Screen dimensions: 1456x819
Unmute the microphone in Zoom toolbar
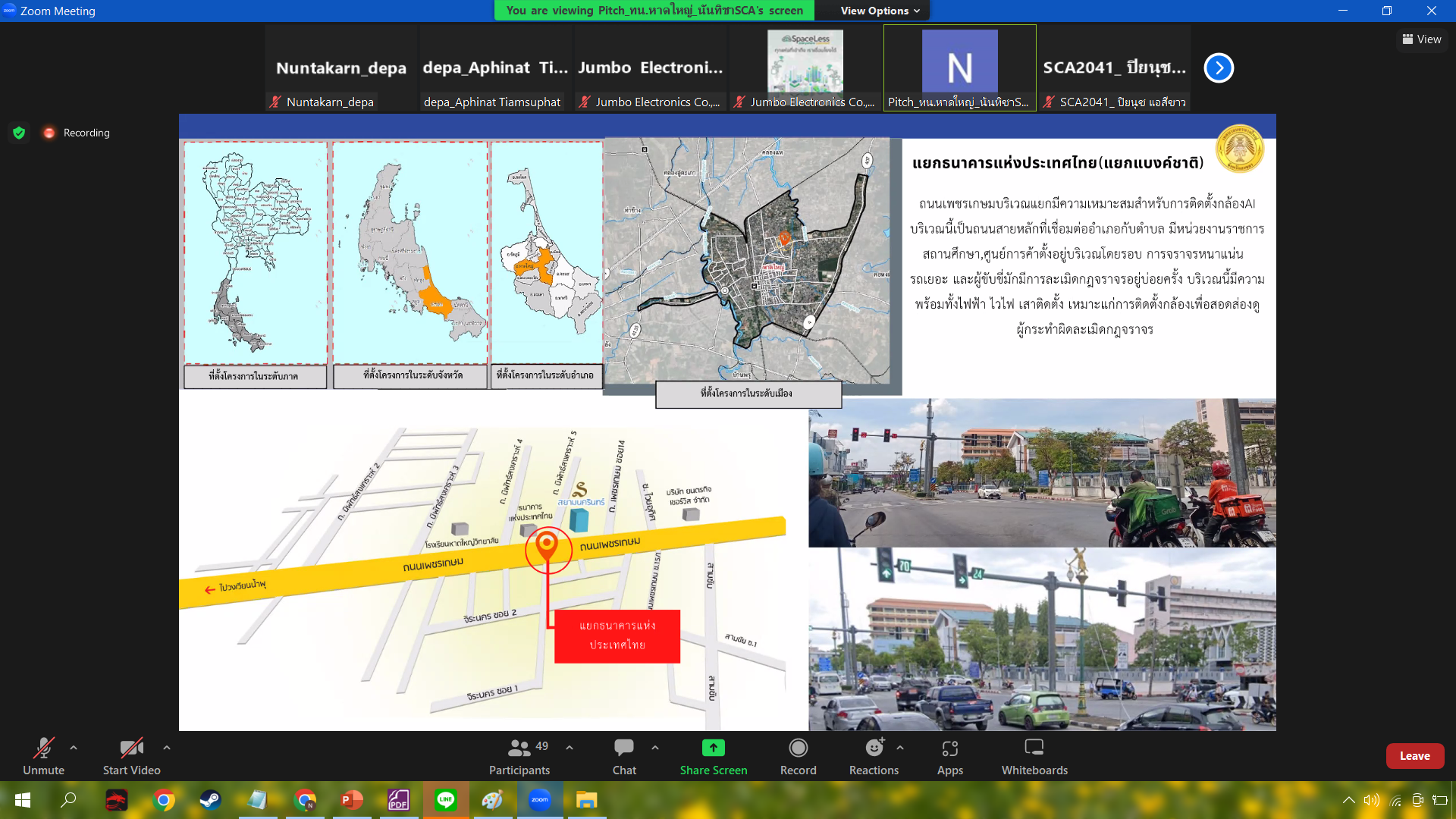click(43, 756)
